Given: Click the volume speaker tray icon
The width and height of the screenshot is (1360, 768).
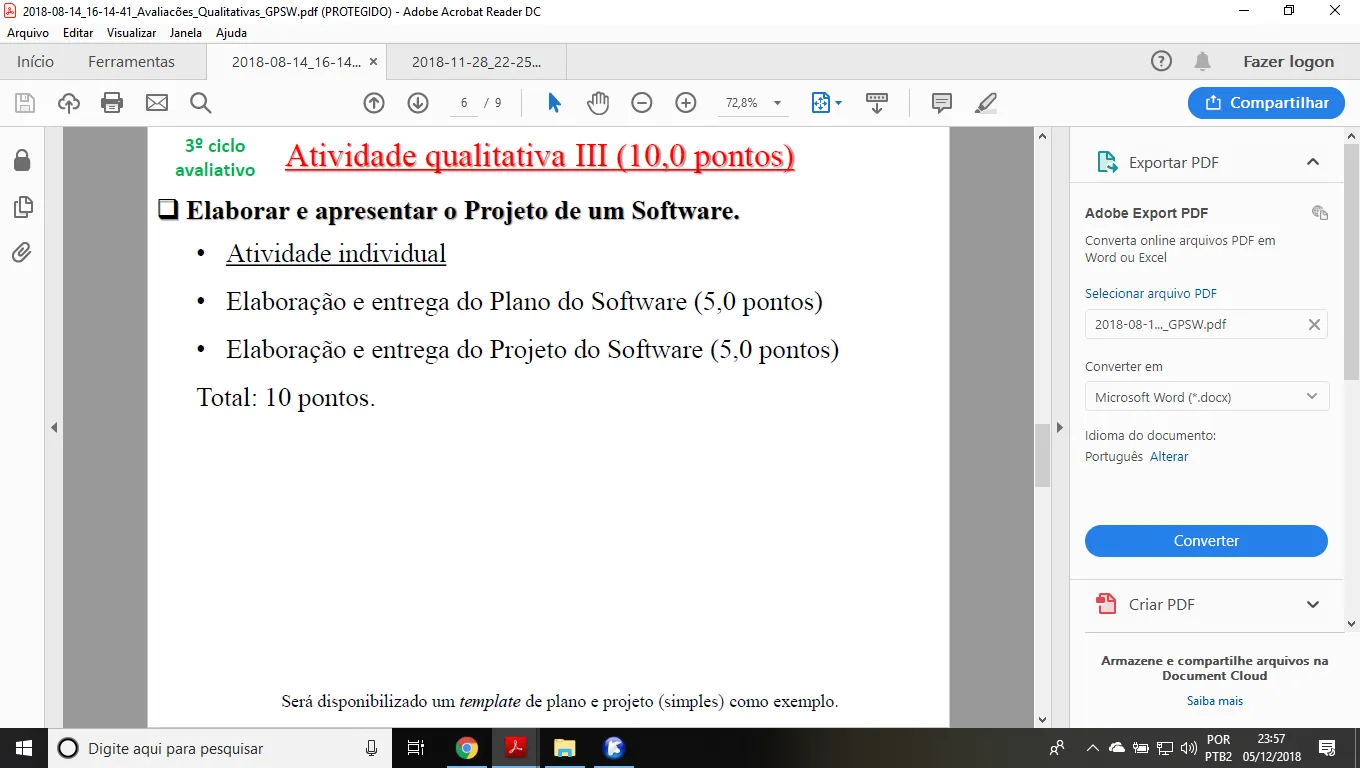Looking at the screenshot, I should coord(1189,748).
